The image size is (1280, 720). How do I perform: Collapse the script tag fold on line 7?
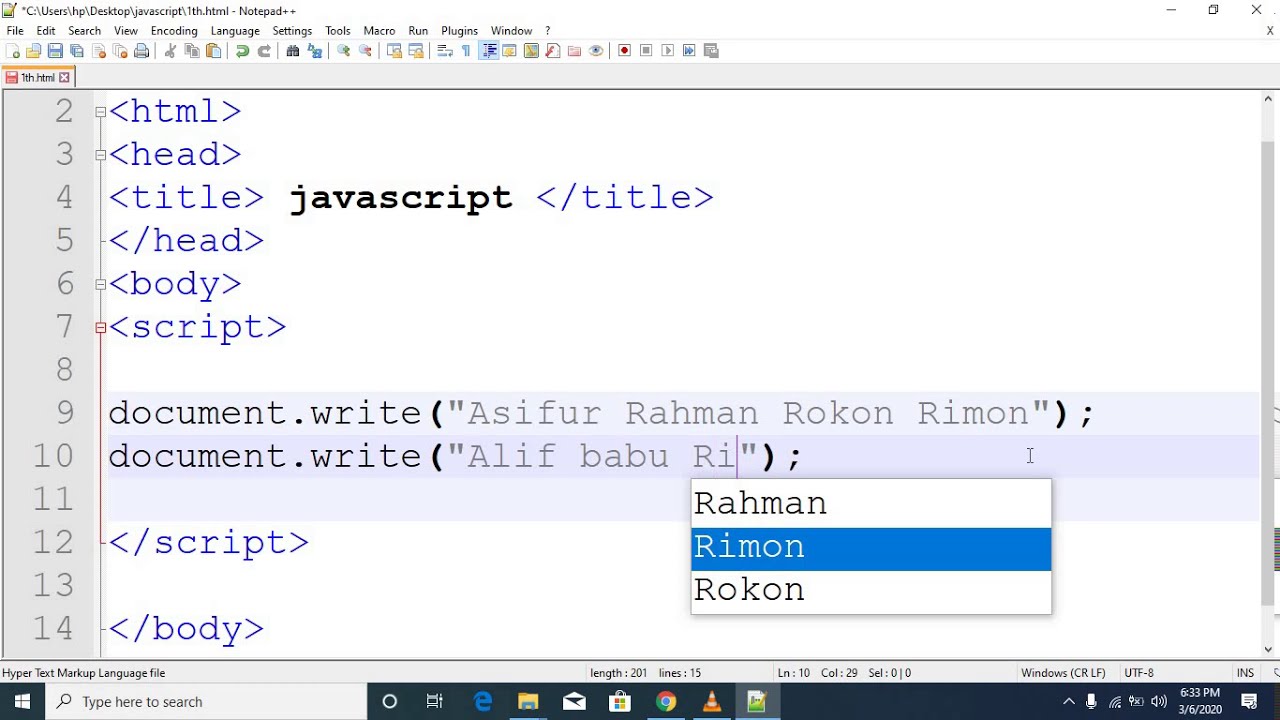100,327
